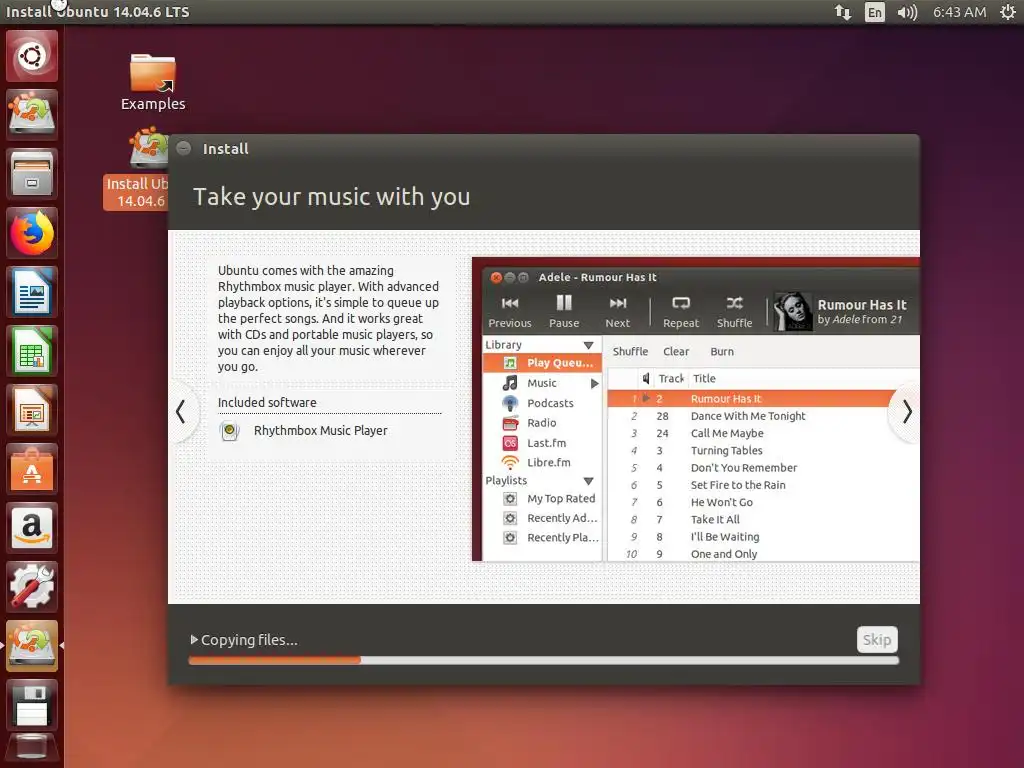Select the Turning Tables track
Viewport: 1024px width, 768px height.
tap(763, 451)
